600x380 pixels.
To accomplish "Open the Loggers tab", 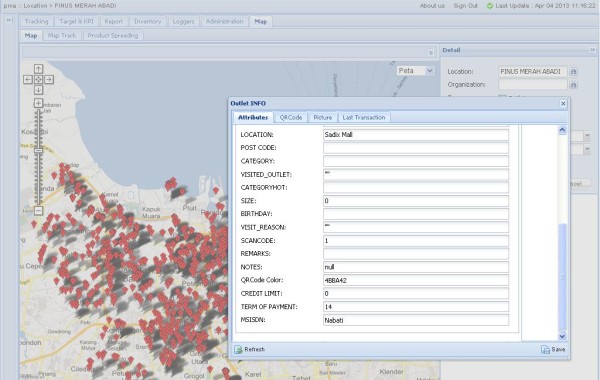I will point(183,21).
